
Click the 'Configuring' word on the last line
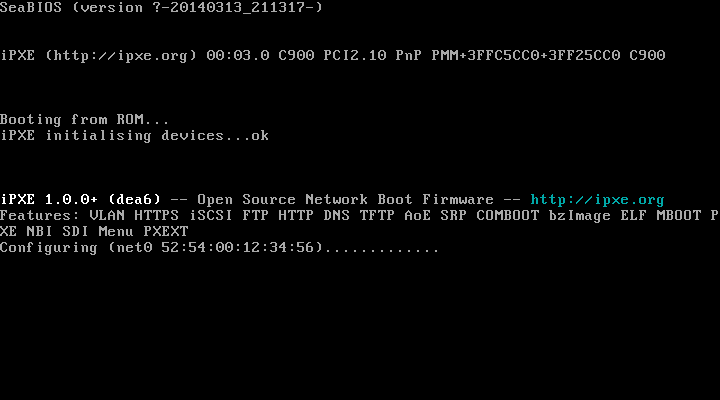49,248
